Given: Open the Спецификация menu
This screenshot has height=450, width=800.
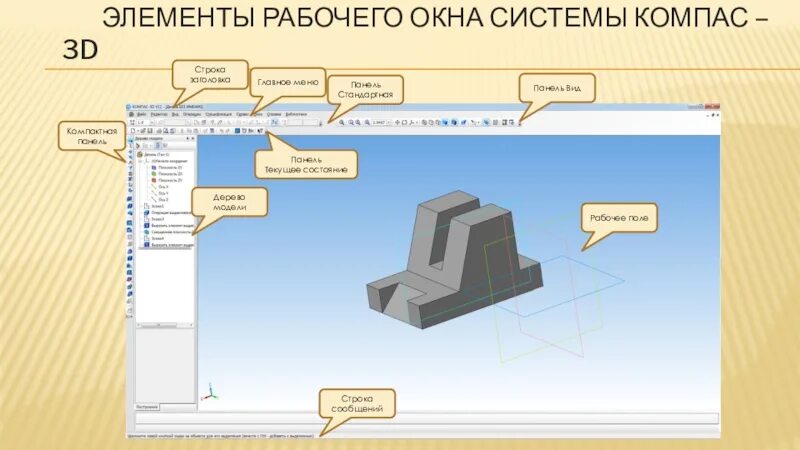Looking at the screenshot, I should coord(218,114).
